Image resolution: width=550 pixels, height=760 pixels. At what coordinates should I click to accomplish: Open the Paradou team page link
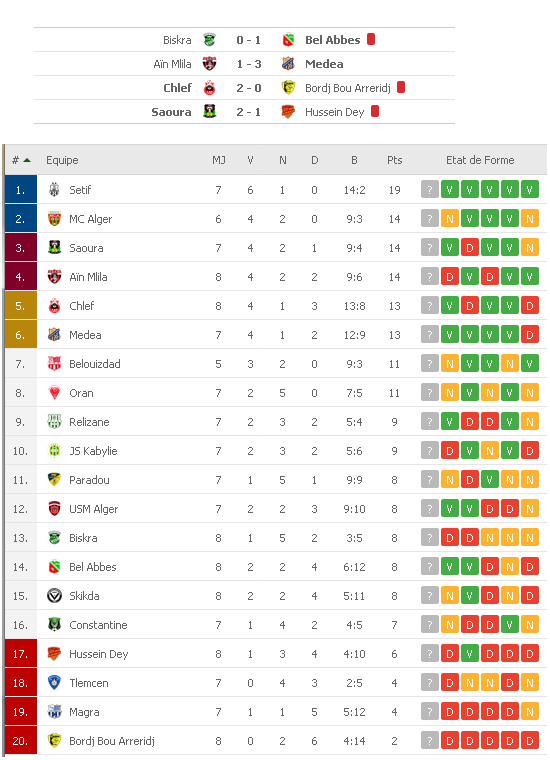click(89, 480)
